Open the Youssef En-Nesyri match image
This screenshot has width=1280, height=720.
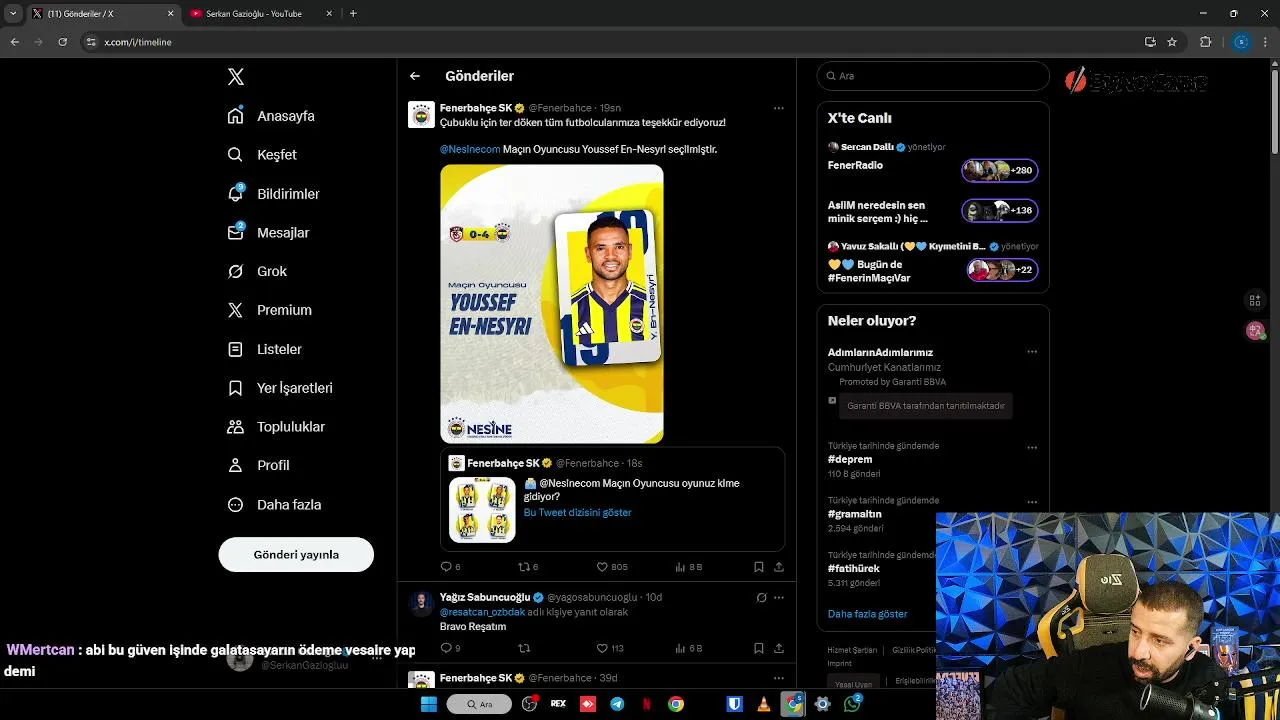tap(552, 304)
